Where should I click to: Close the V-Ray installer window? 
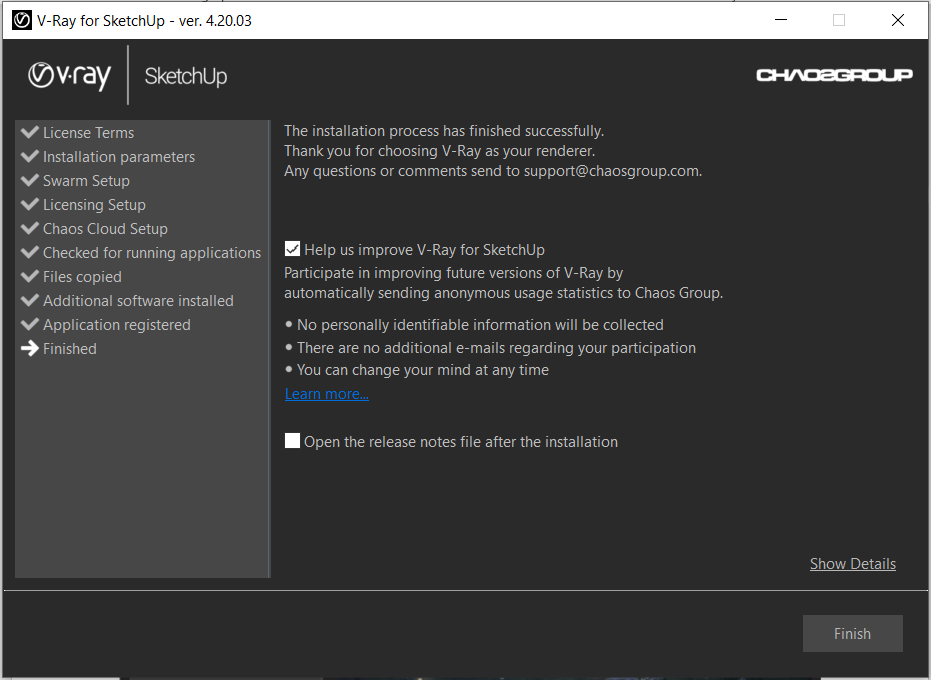pyautogui.click(x=898, y=20)
